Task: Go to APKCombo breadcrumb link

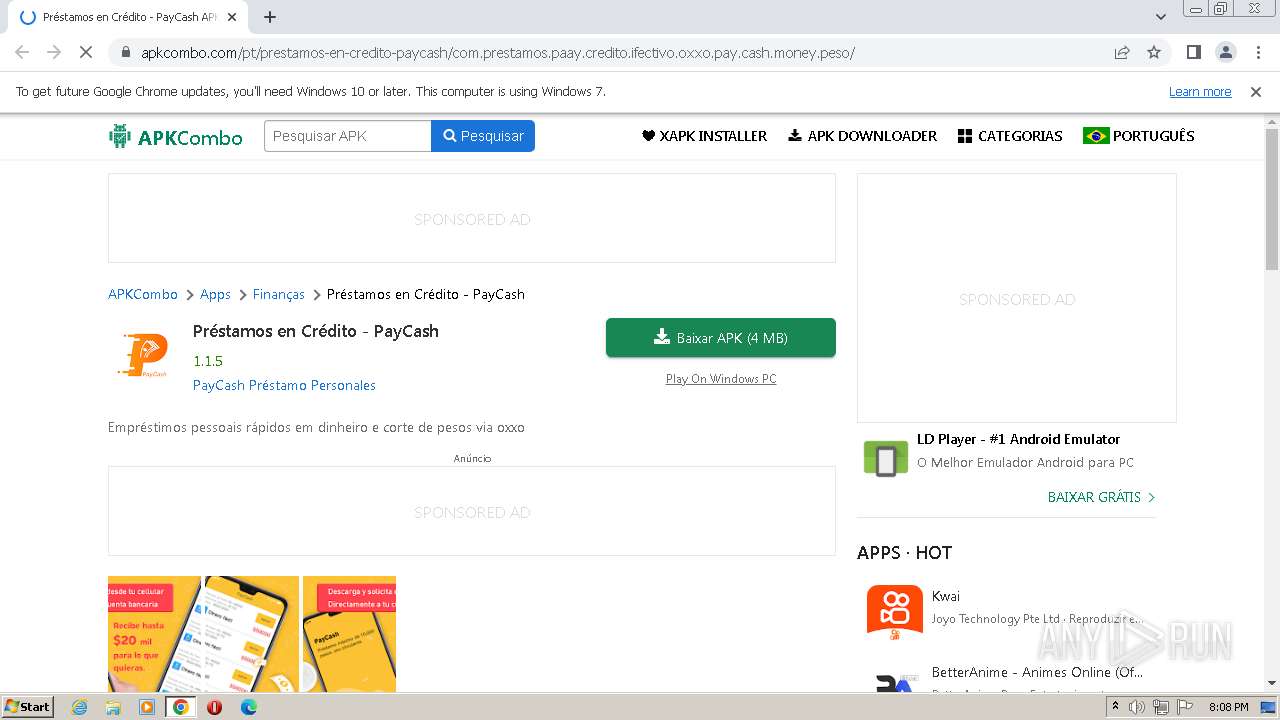Action: (143, 294)
